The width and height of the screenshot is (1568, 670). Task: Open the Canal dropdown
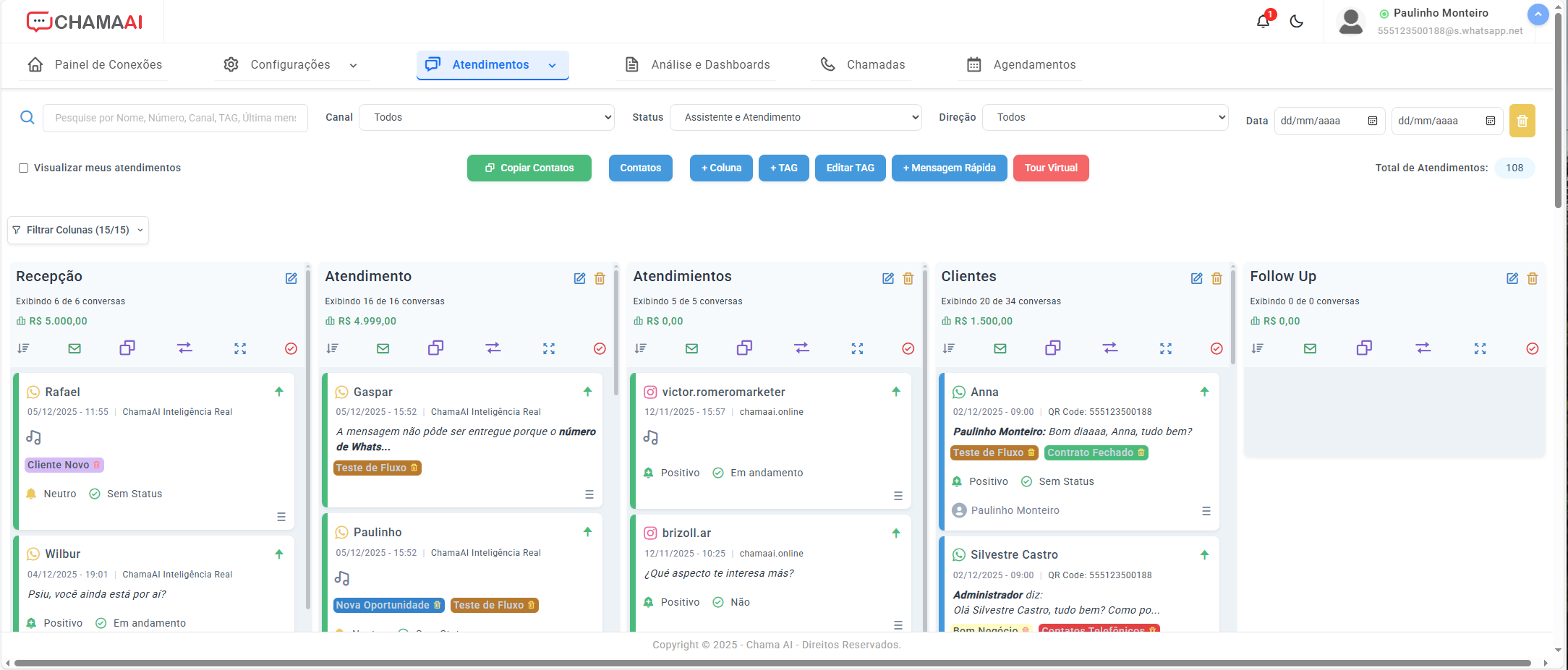click(x=487, y=116)
